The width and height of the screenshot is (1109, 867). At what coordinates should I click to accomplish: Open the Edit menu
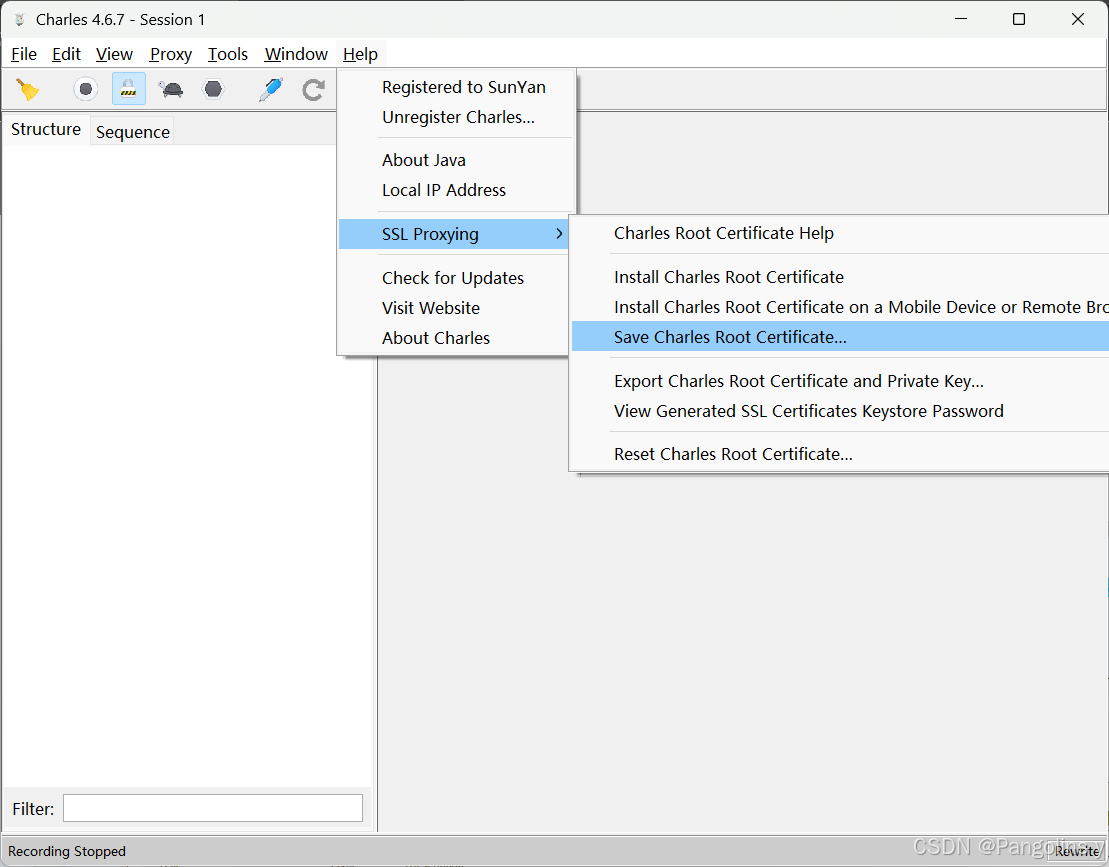[66, 54]
